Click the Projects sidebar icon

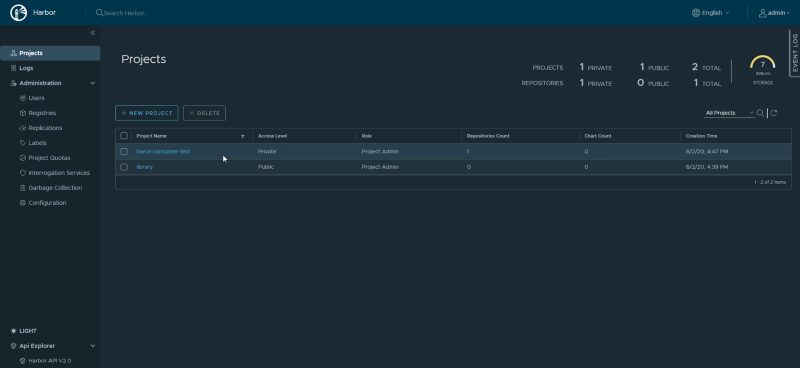pyautogui.click(x=14, y=53)
